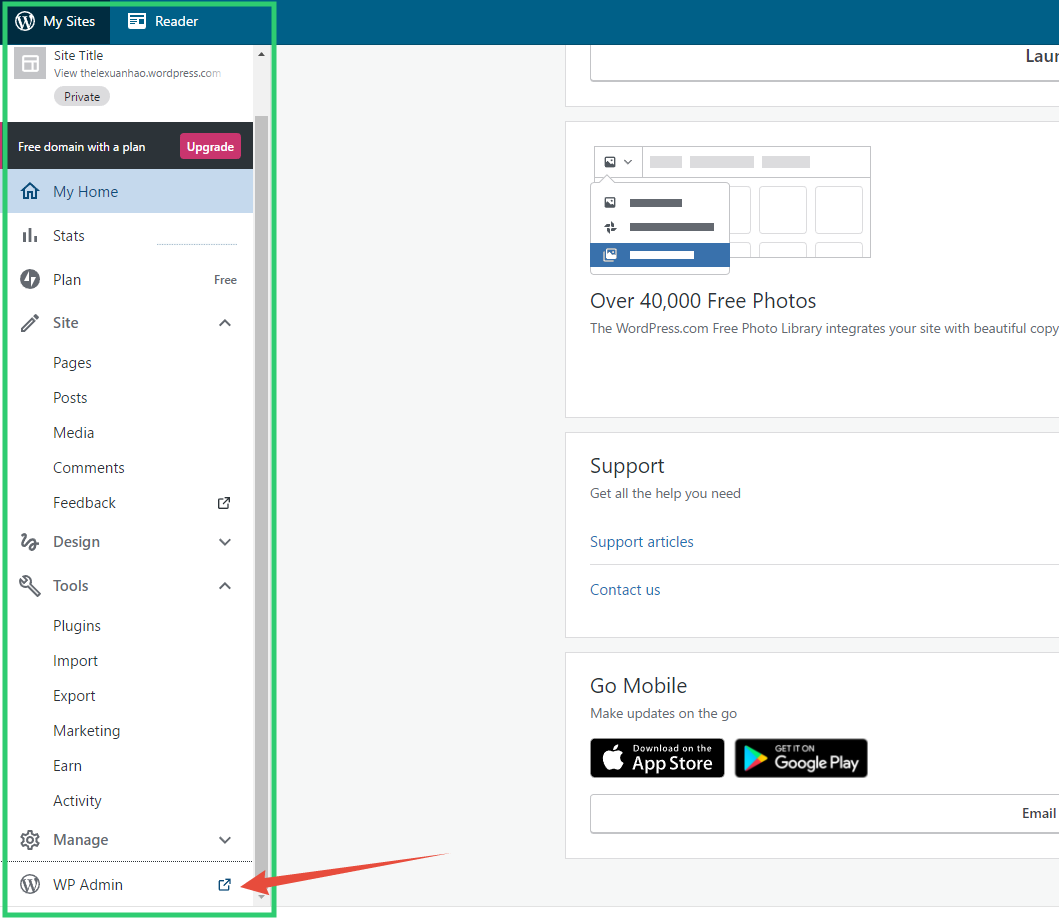The height and width of the screenshot is (919, 1059).
Task: Click the Free domain with a plan text
Action: (82, 147)
